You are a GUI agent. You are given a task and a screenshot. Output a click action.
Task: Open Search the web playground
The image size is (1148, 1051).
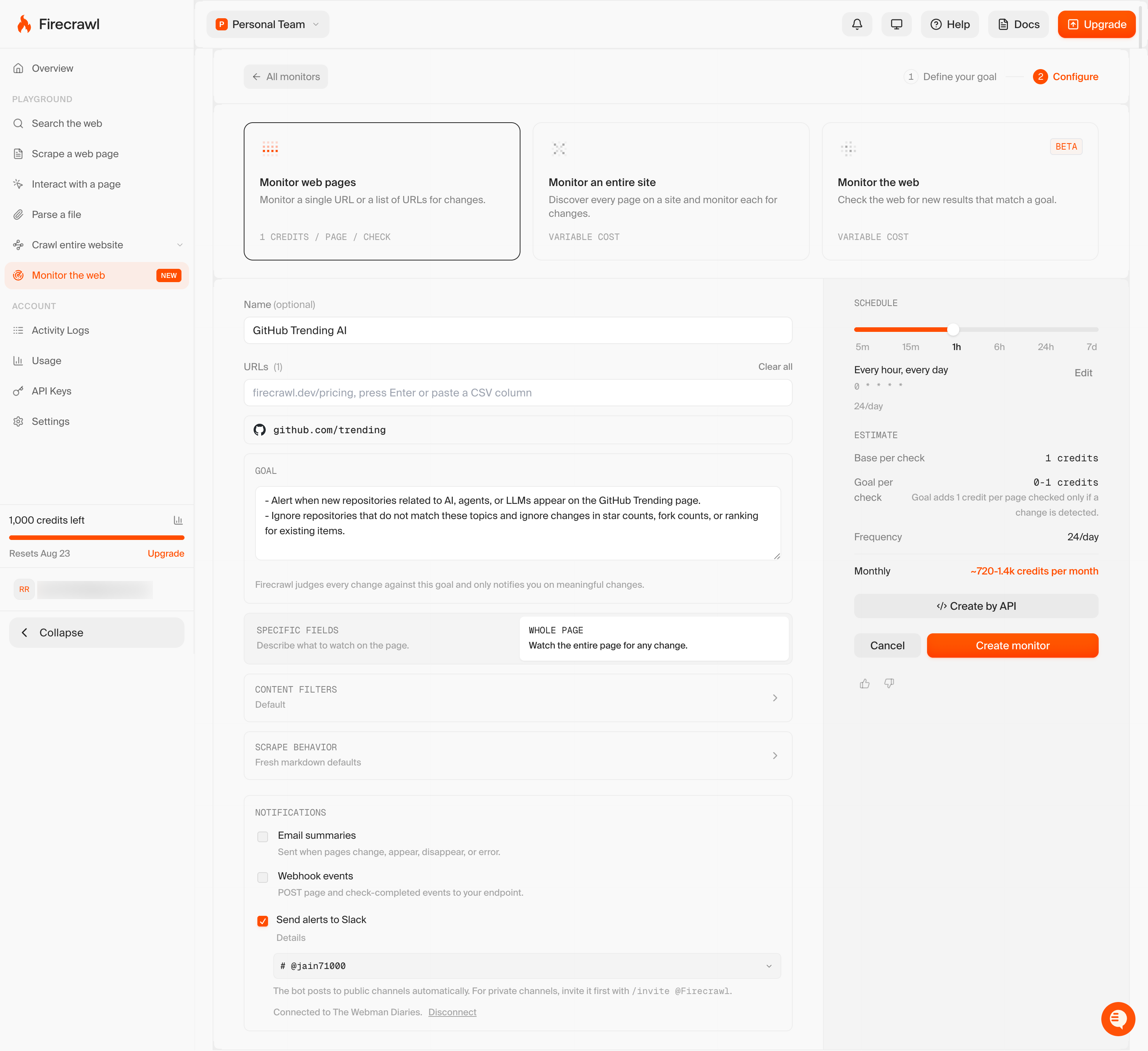point(97,124)
